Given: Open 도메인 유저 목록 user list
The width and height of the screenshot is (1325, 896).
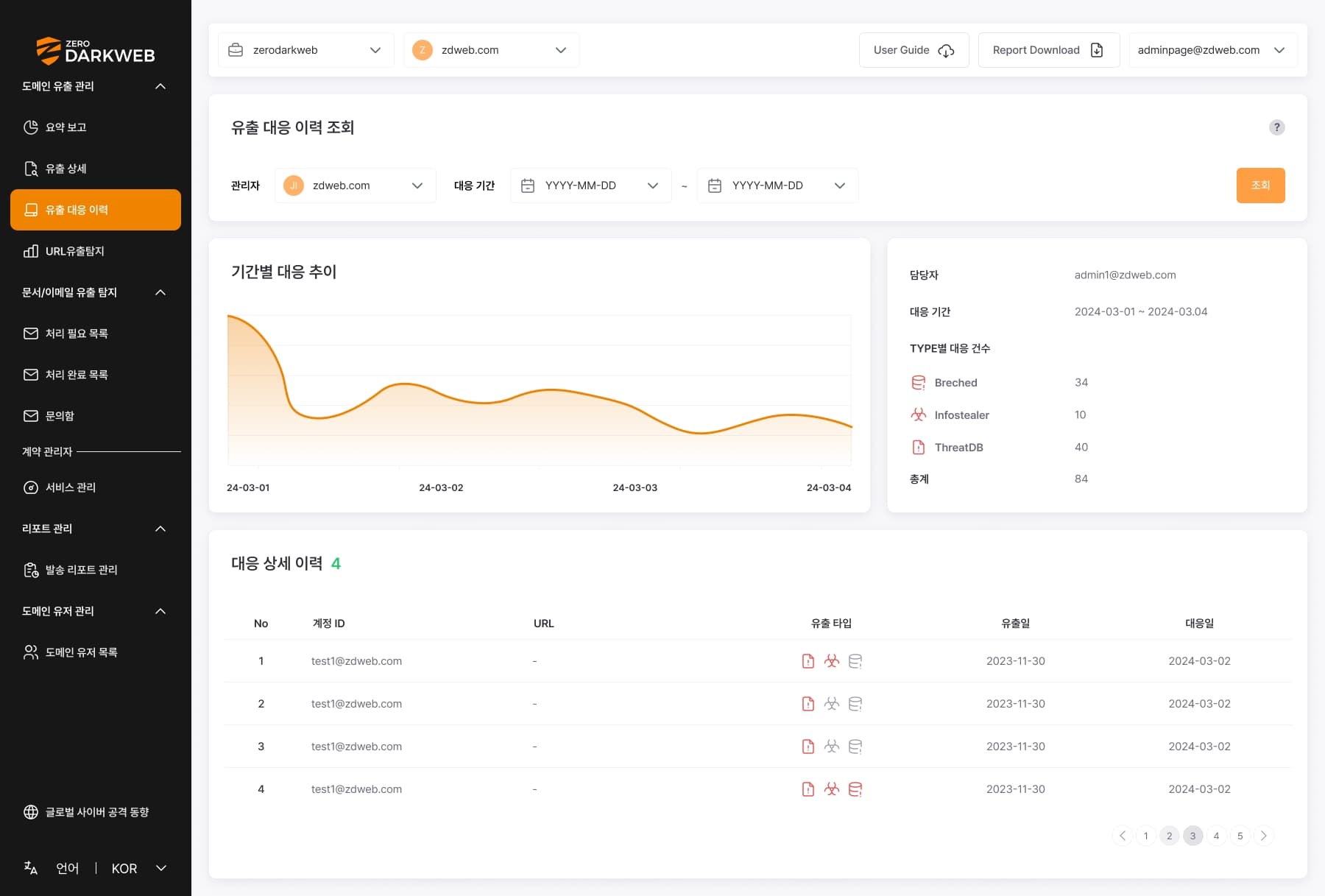Looking at the screenshot, I should coord(96,652).
